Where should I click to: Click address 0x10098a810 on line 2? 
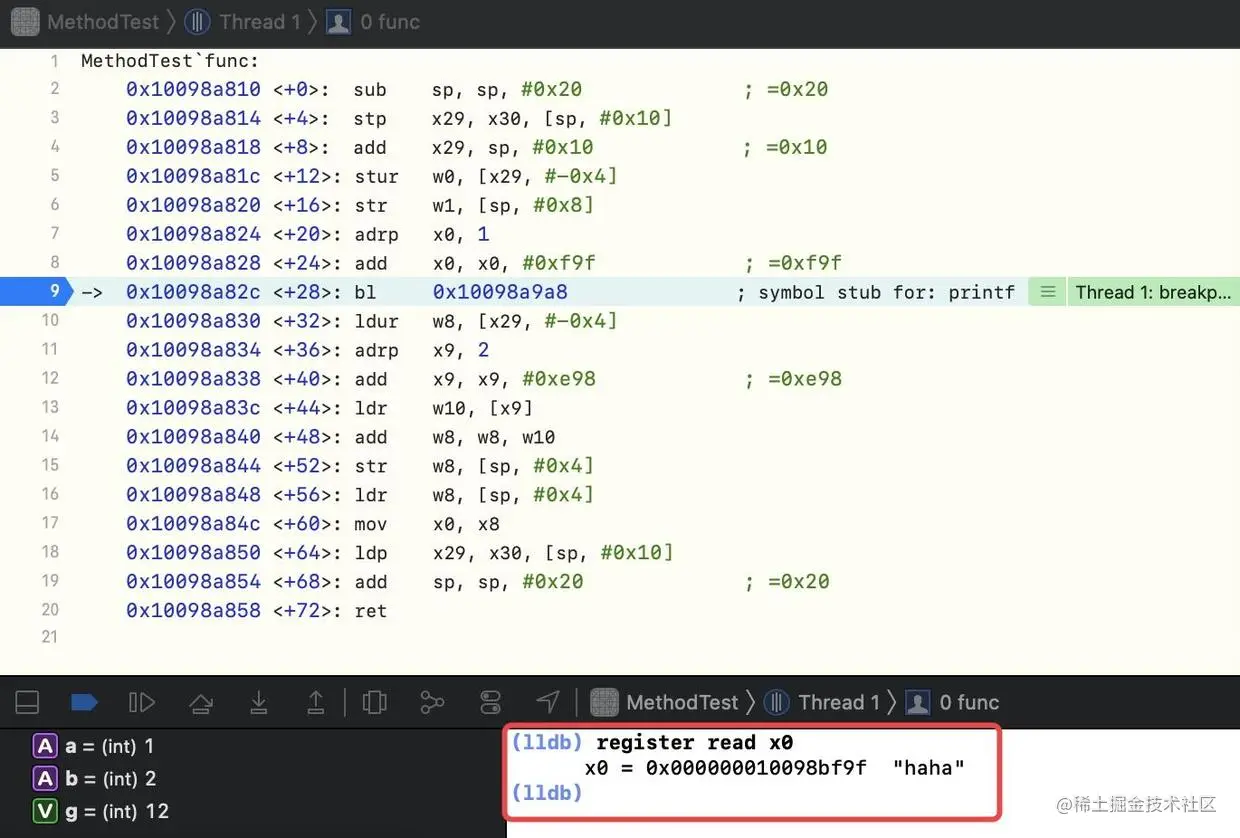coord(193,89)
